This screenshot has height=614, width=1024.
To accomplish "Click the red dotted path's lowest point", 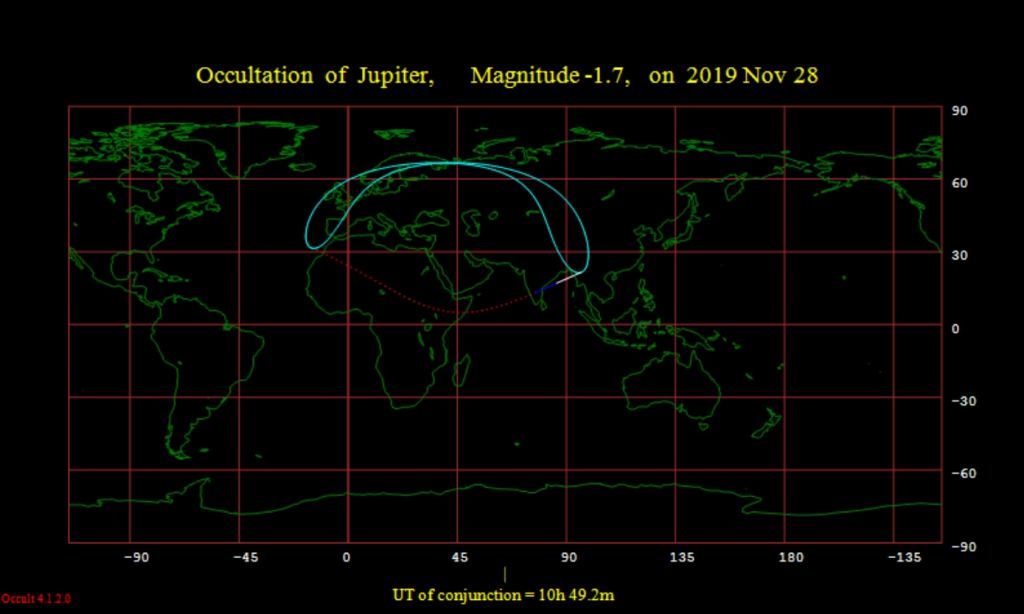I will coord(458,313).
